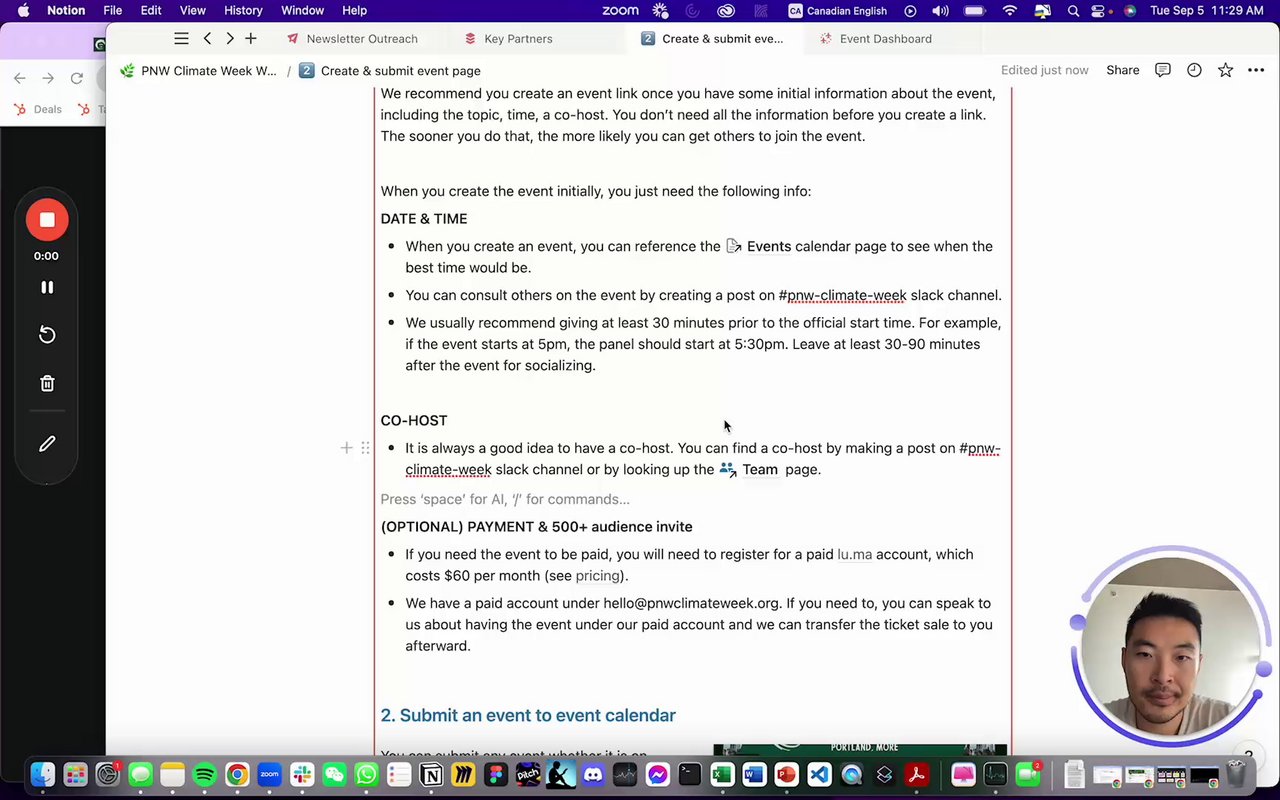
Task: Open Microsoft Excel from the dock
Action: click(x=722, y=774)
